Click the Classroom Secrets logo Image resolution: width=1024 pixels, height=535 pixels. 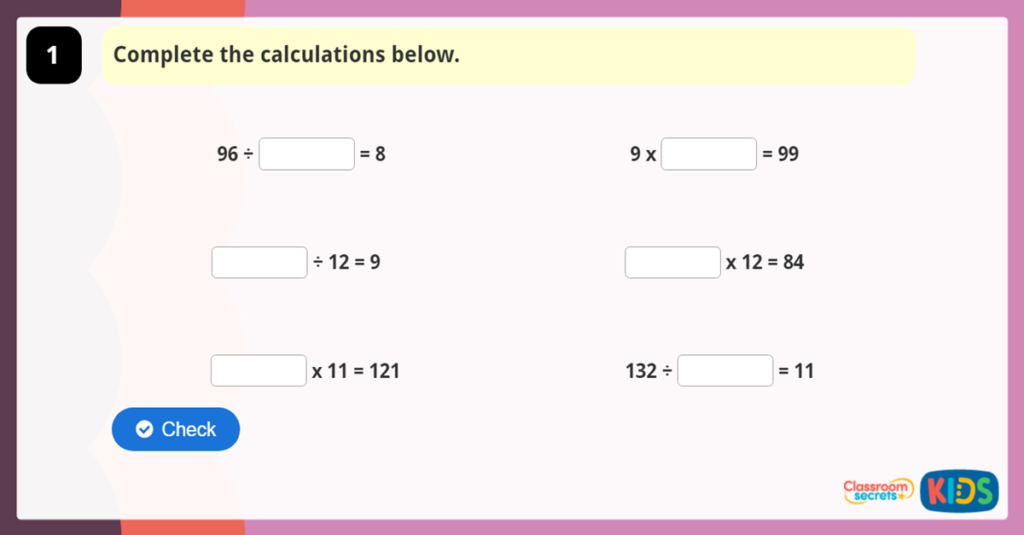click(878, 490)
